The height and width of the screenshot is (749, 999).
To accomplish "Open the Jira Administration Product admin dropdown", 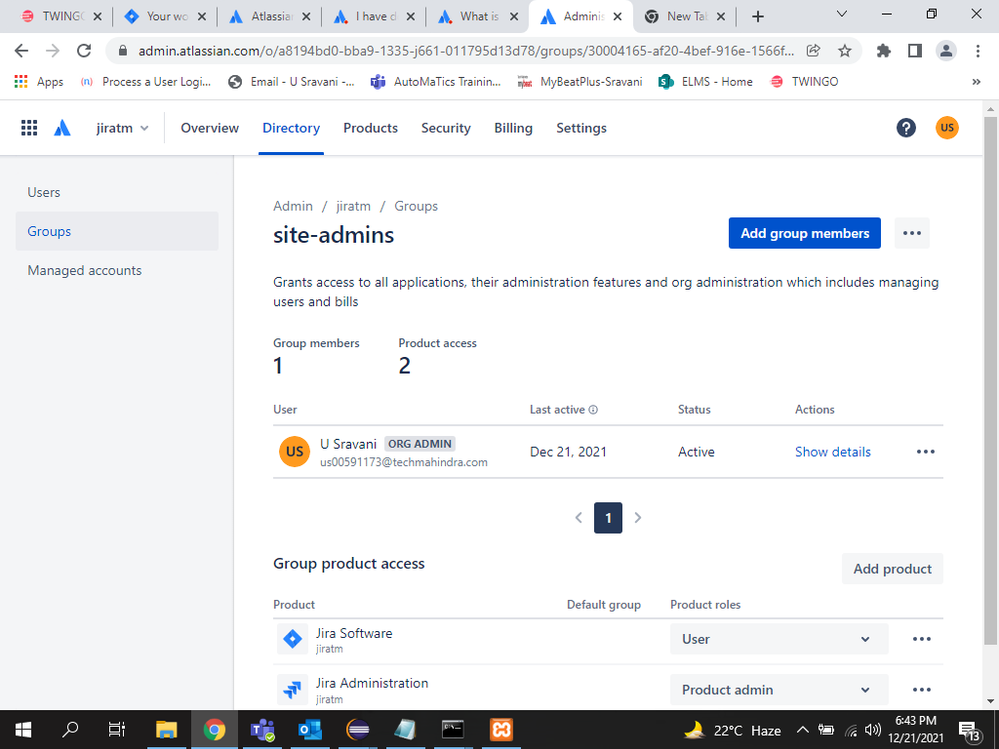I will [779, 690].
